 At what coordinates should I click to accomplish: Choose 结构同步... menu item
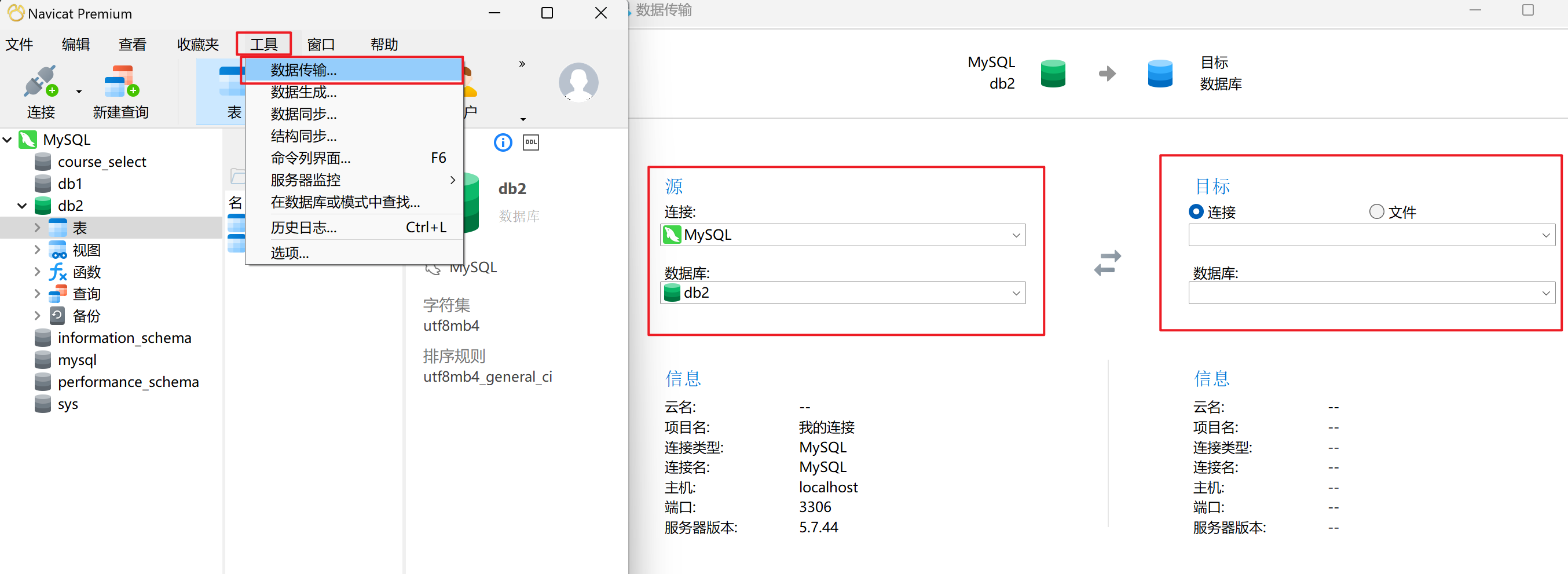click(x=353, y=136)
